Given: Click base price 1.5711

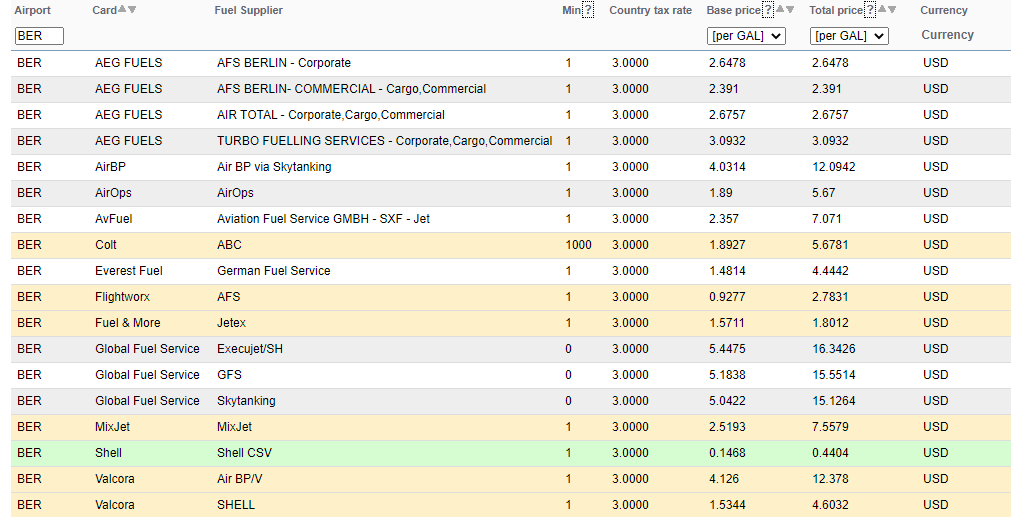Looking at the screenshot, I should (727, 323).
